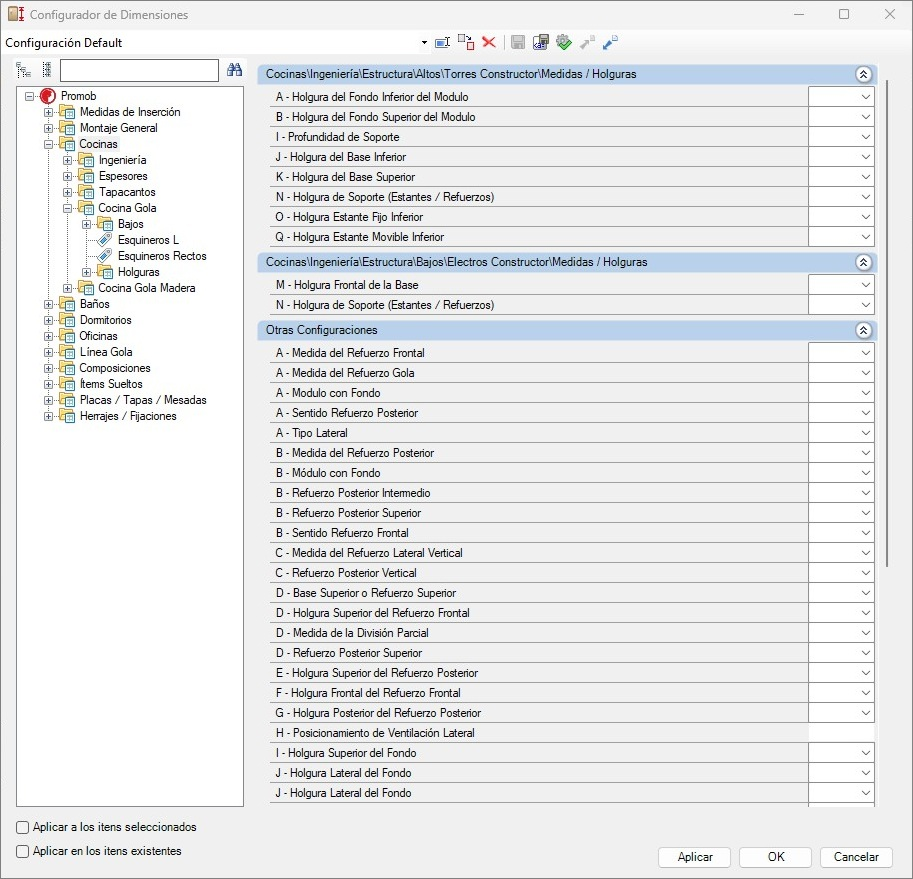
Task: Click the Cancelar button
Action: (855, 857)
